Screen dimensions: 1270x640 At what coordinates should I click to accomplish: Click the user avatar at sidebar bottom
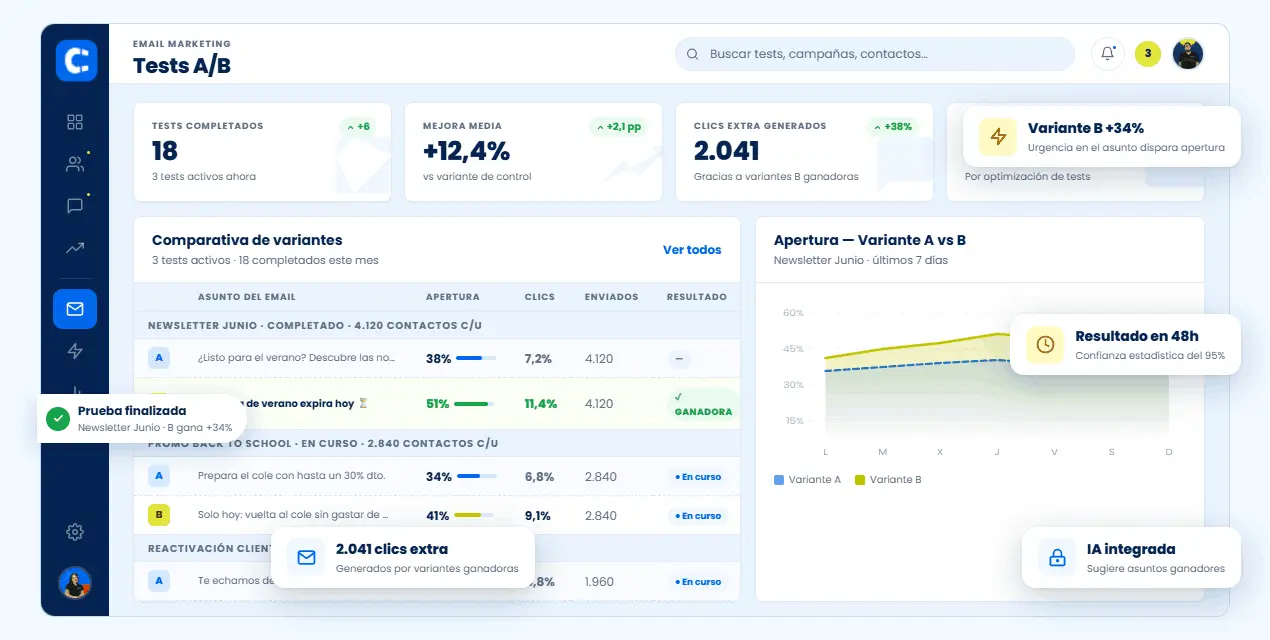(x=75, y=583)
